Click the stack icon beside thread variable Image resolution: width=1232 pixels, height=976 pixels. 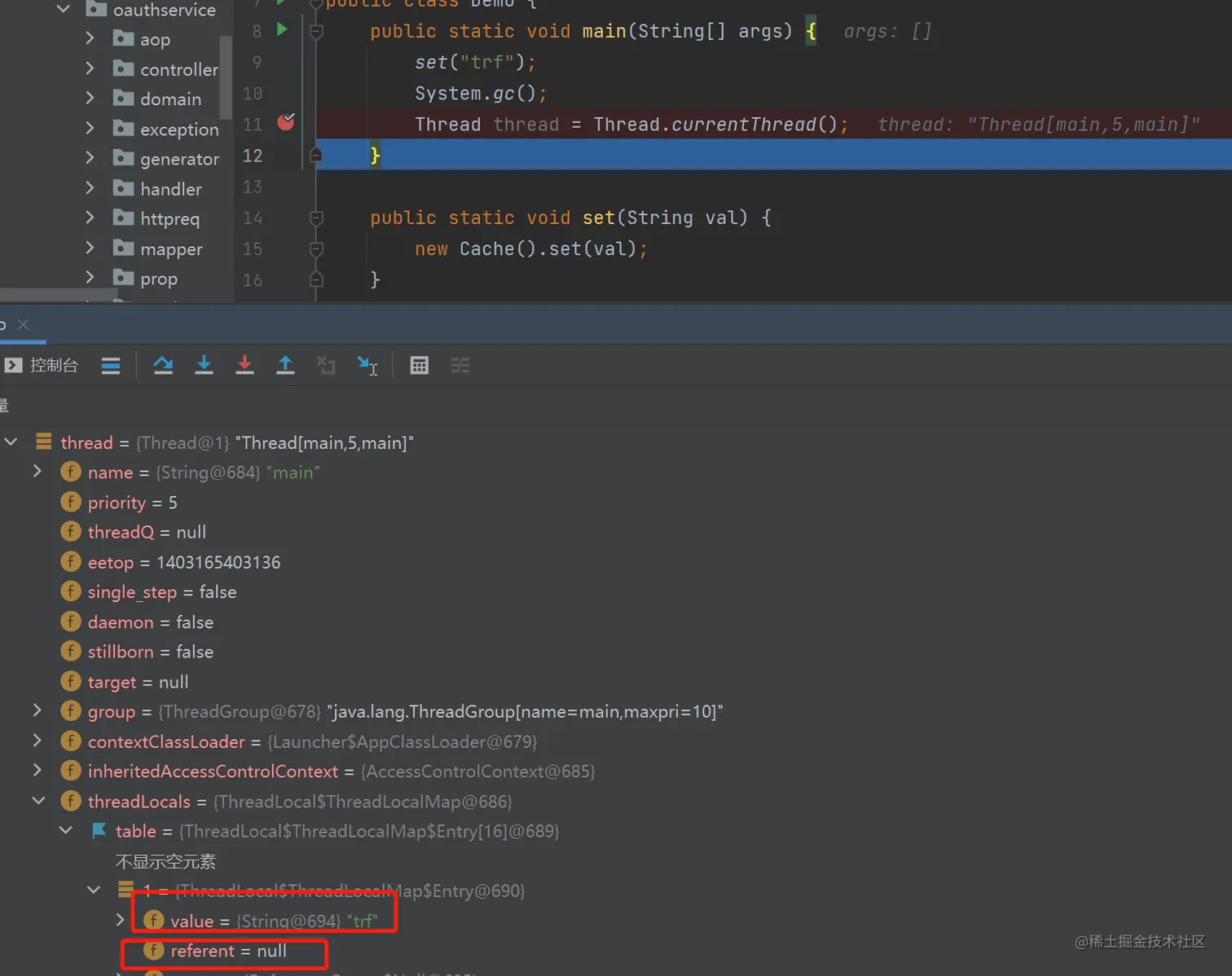coord(44,442)
